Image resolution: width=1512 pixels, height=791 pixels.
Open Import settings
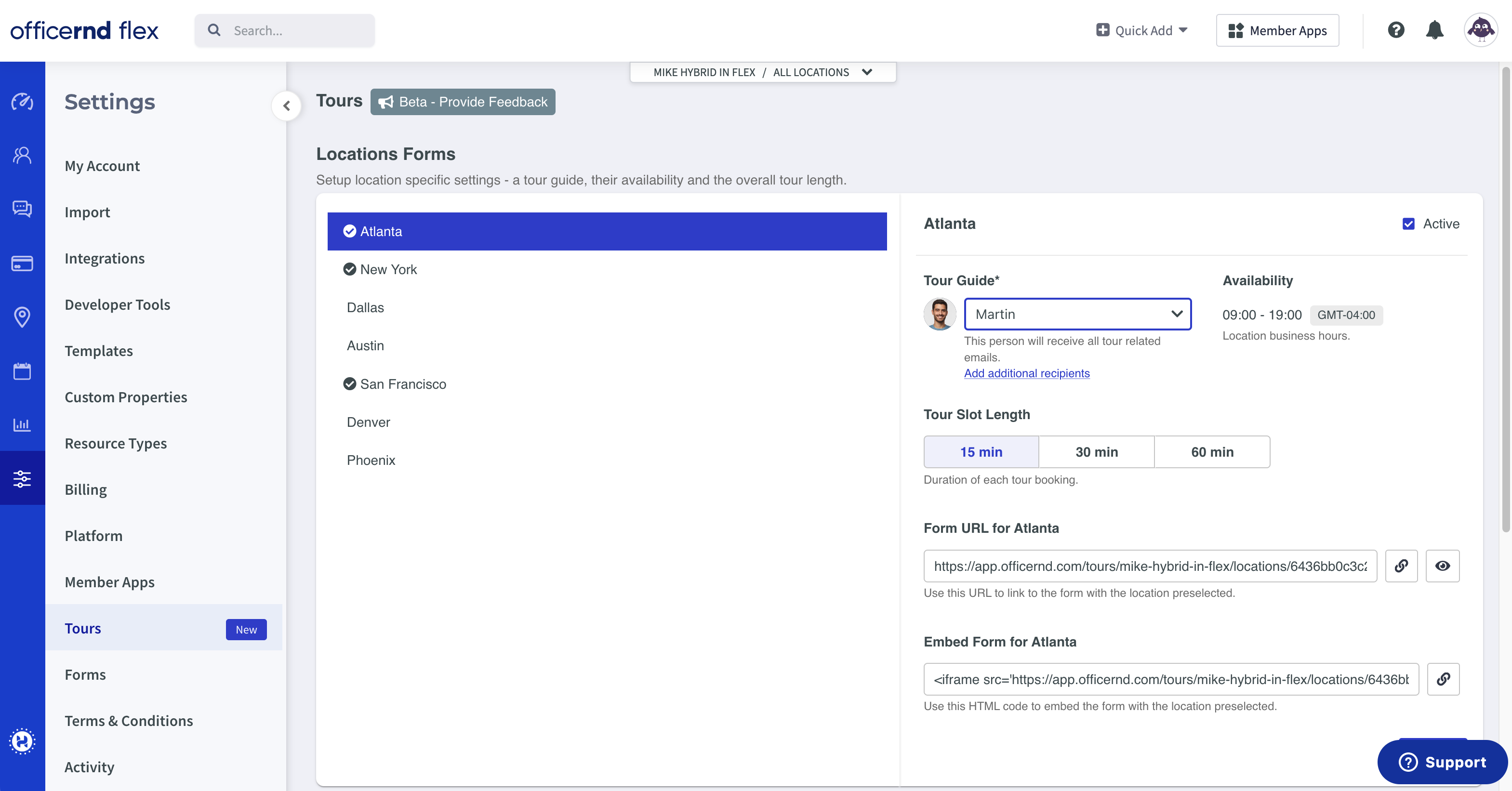tap(87, 212)
